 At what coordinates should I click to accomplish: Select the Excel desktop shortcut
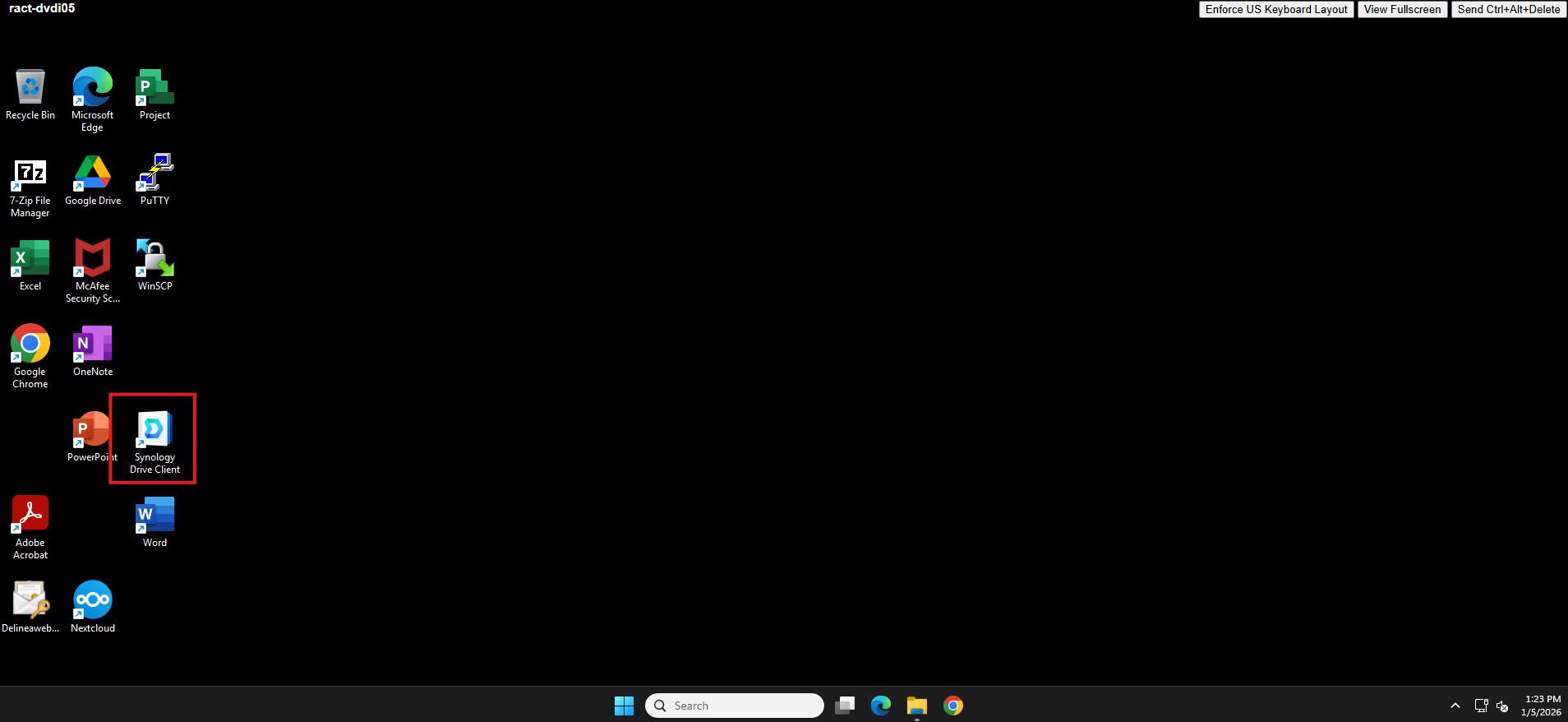coord(30,266)
